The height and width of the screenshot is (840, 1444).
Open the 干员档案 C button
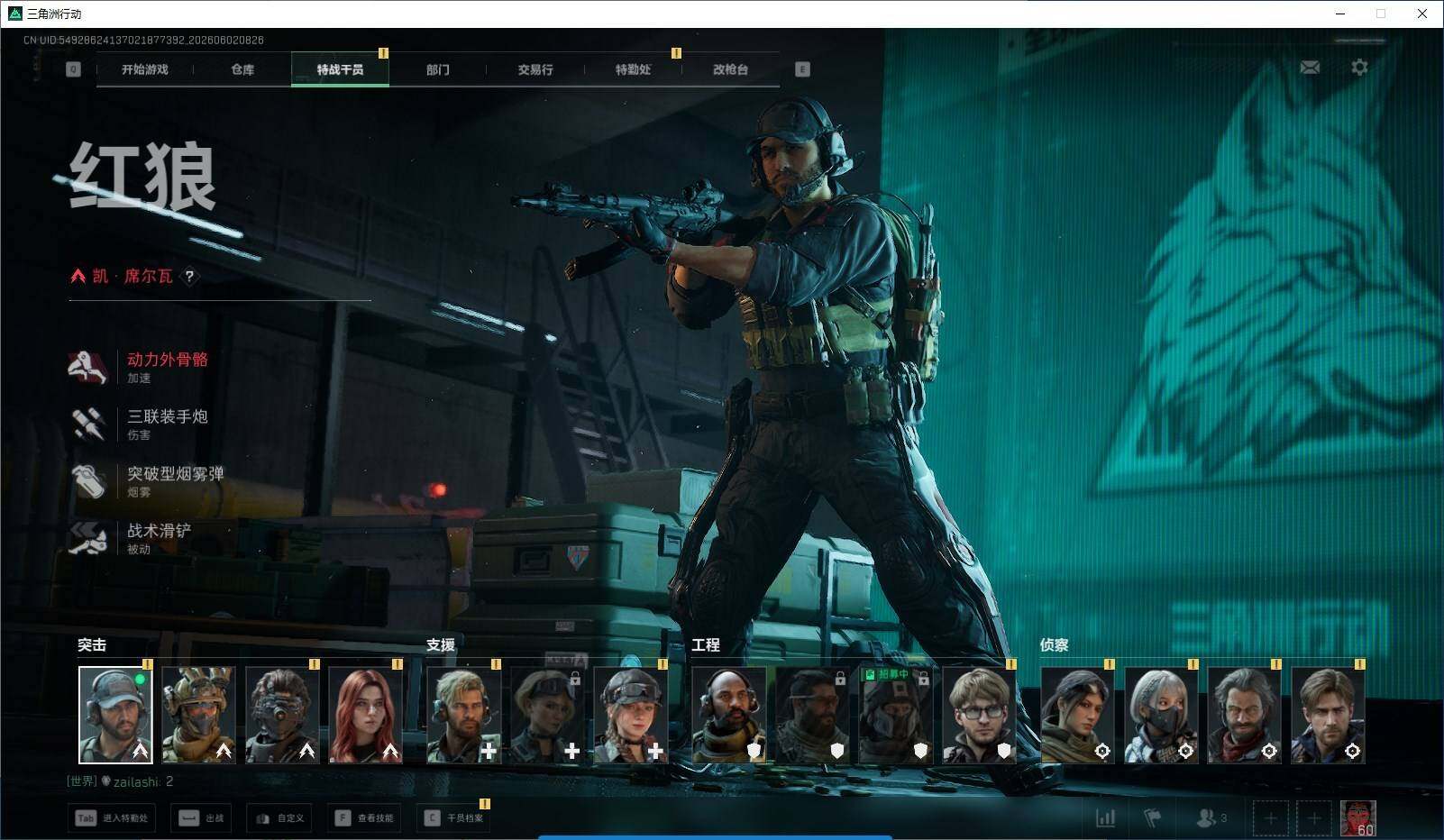point(453,818)
